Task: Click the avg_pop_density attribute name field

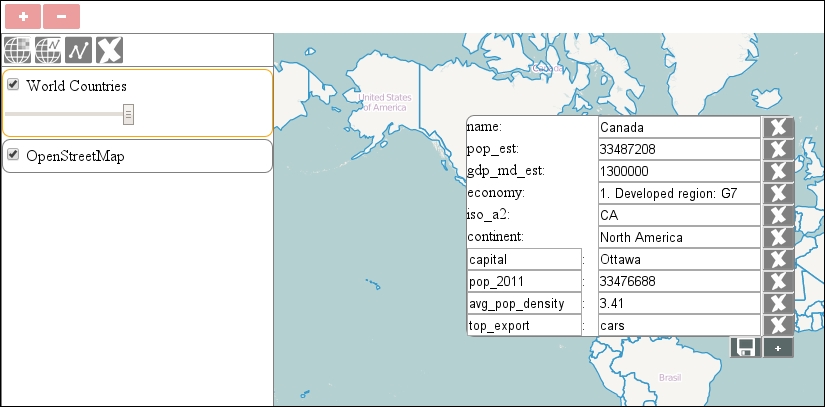Action: point(524,304)
